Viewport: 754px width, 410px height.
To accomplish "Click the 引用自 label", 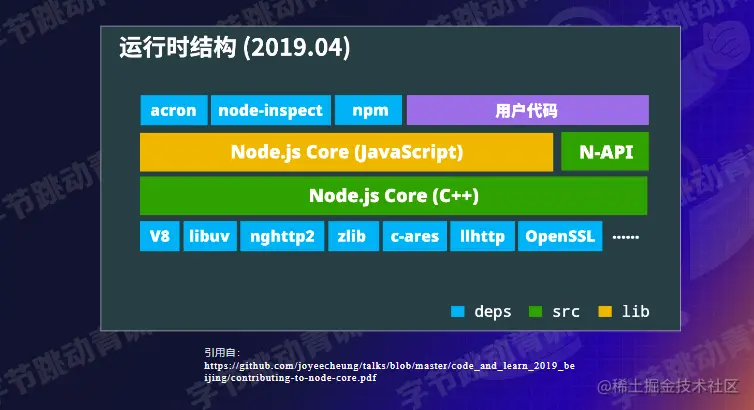I will pyautogui.click(x=221, y=352).
